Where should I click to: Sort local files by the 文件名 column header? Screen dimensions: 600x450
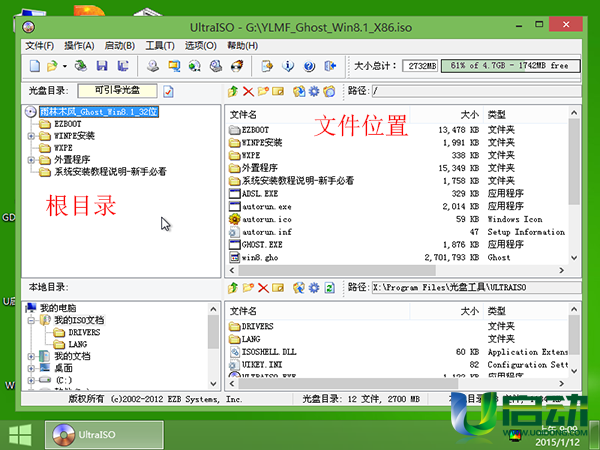(318, 311)
